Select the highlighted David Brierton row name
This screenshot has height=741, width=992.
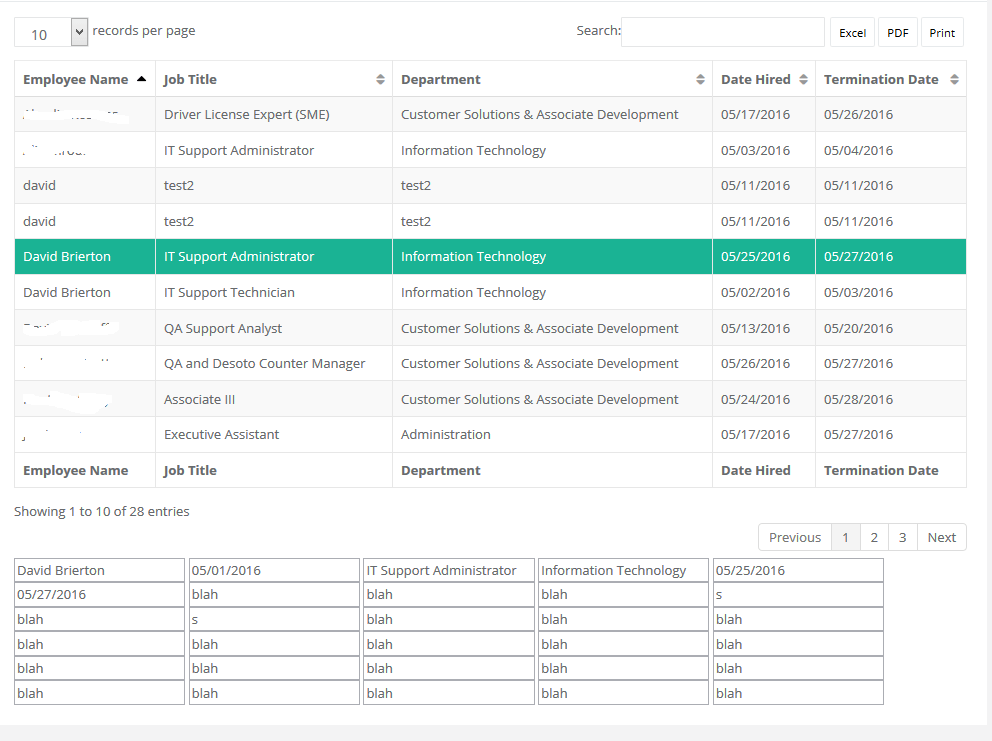[67, 256]
